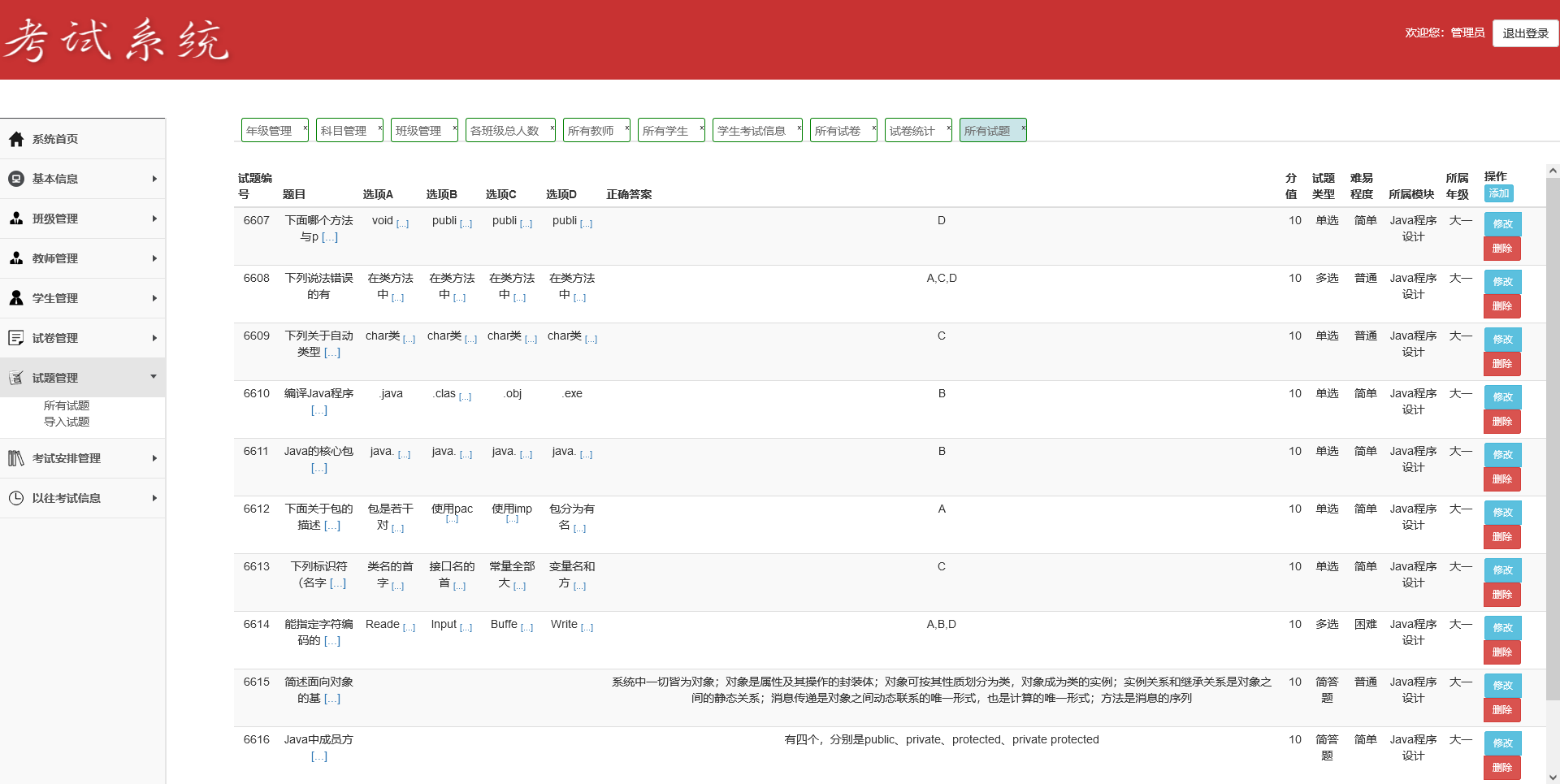
Task: Close the 科目管理 tab with its x
Action: coord(379,128)
